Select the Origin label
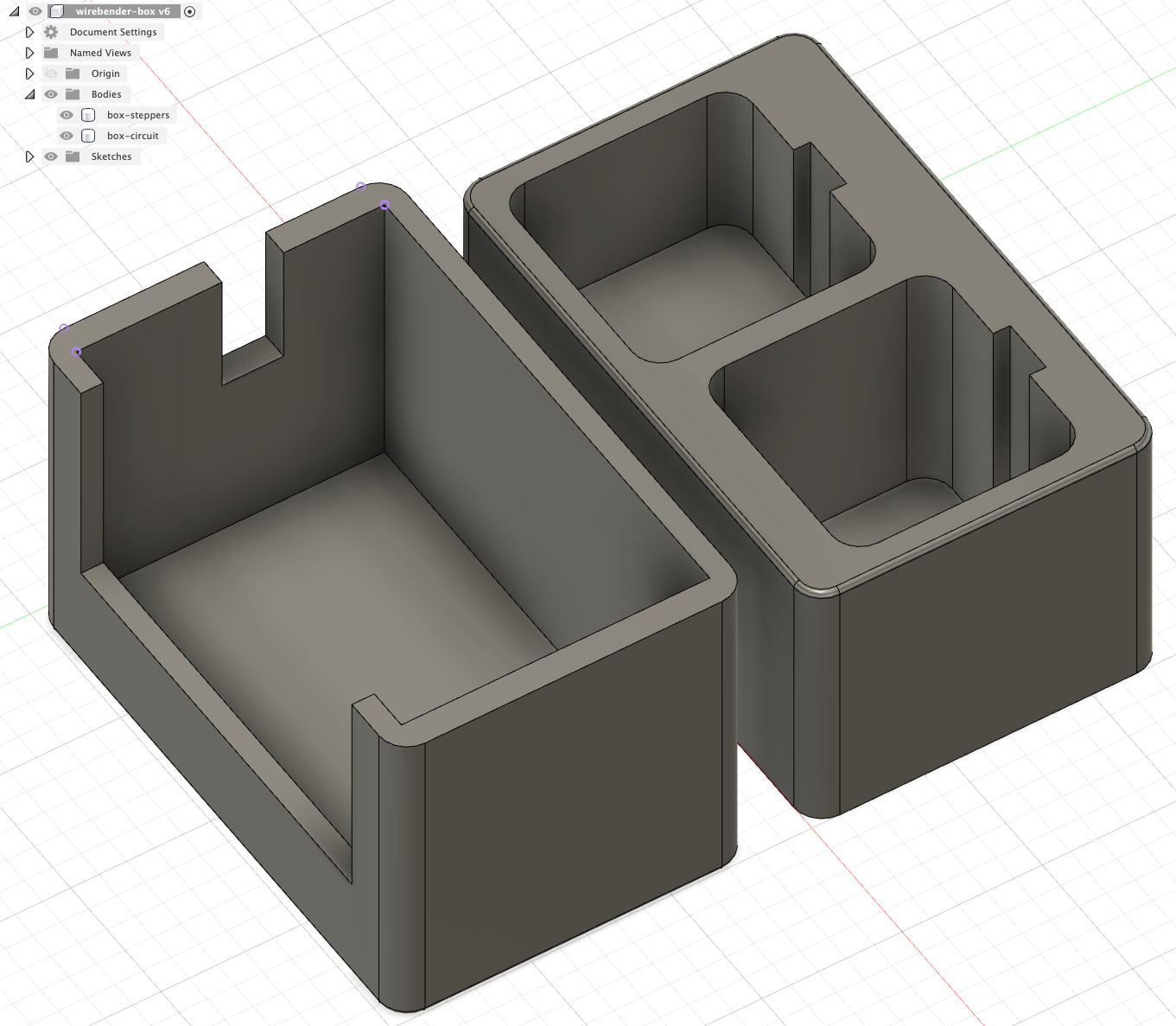Screen dimensions: 1176x1026 point(105,73)
